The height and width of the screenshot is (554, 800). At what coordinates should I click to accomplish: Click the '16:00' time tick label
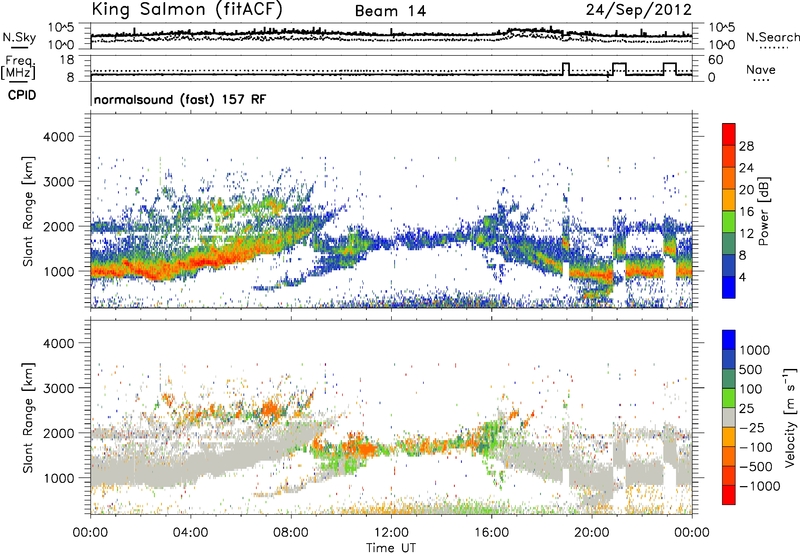tap(491, 533)
